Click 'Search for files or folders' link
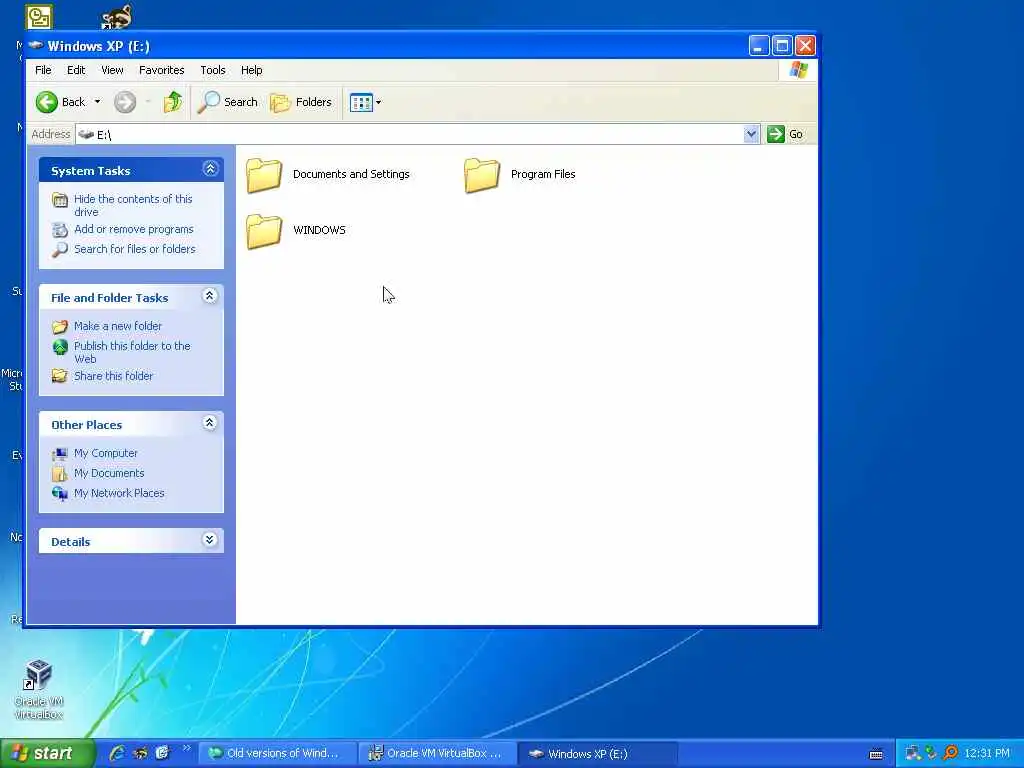This screenshot has height=768, width=1024. pos(135,249)
